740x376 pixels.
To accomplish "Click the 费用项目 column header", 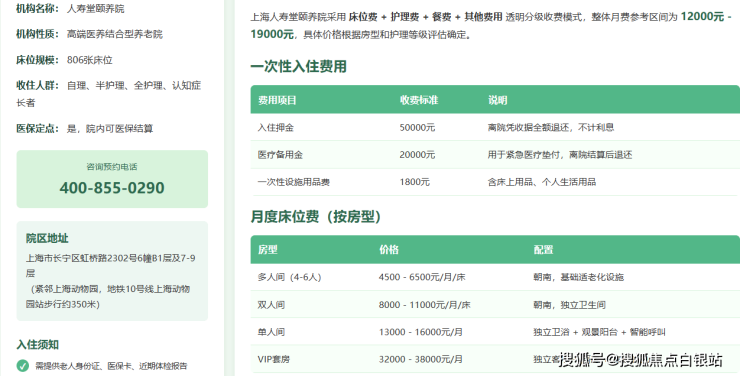I will pyautogui.click(x=277, y=100).
